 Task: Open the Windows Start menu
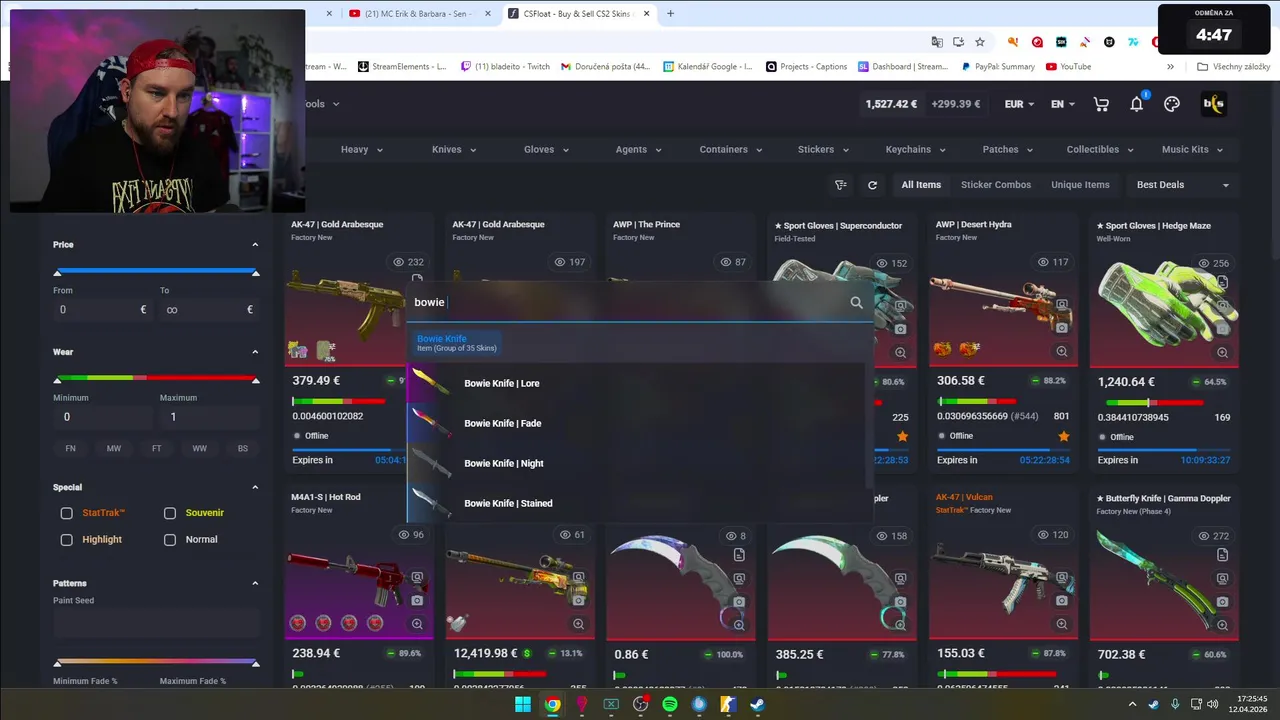[523, 704]
